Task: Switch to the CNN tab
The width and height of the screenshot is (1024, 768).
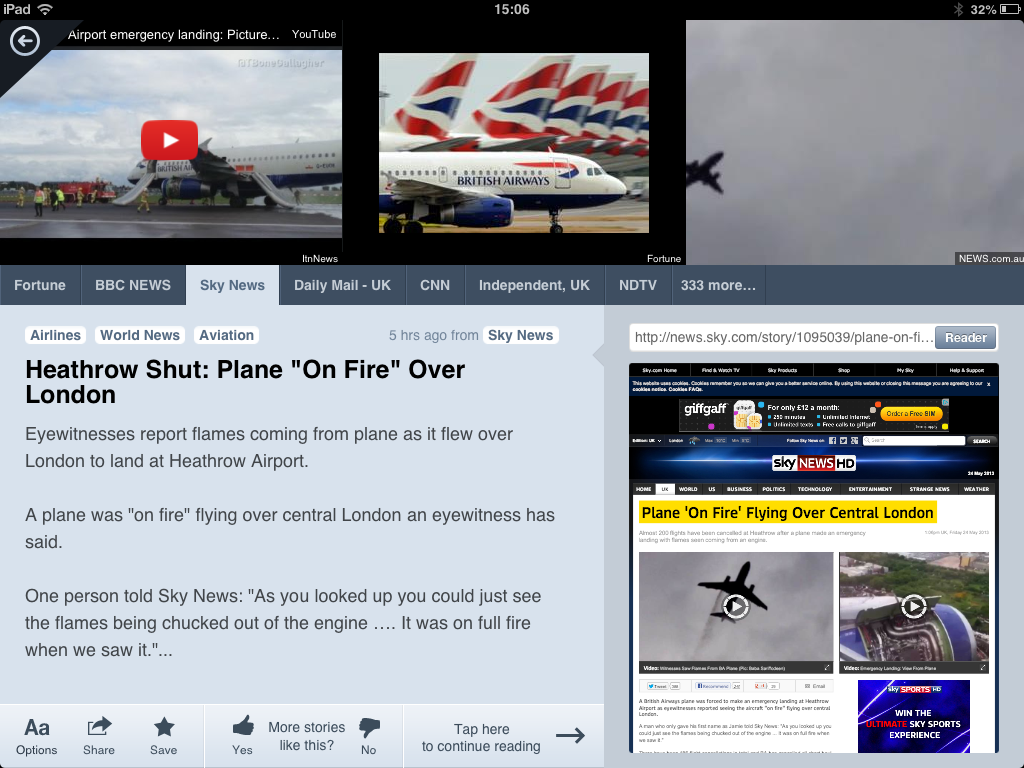Action: coord(435,285)
